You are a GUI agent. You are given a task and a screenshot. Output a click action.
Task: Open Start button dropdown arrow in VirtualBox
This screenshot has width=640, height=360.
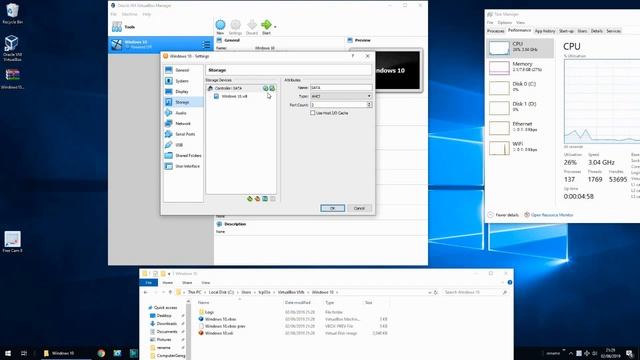pos(275,27)
